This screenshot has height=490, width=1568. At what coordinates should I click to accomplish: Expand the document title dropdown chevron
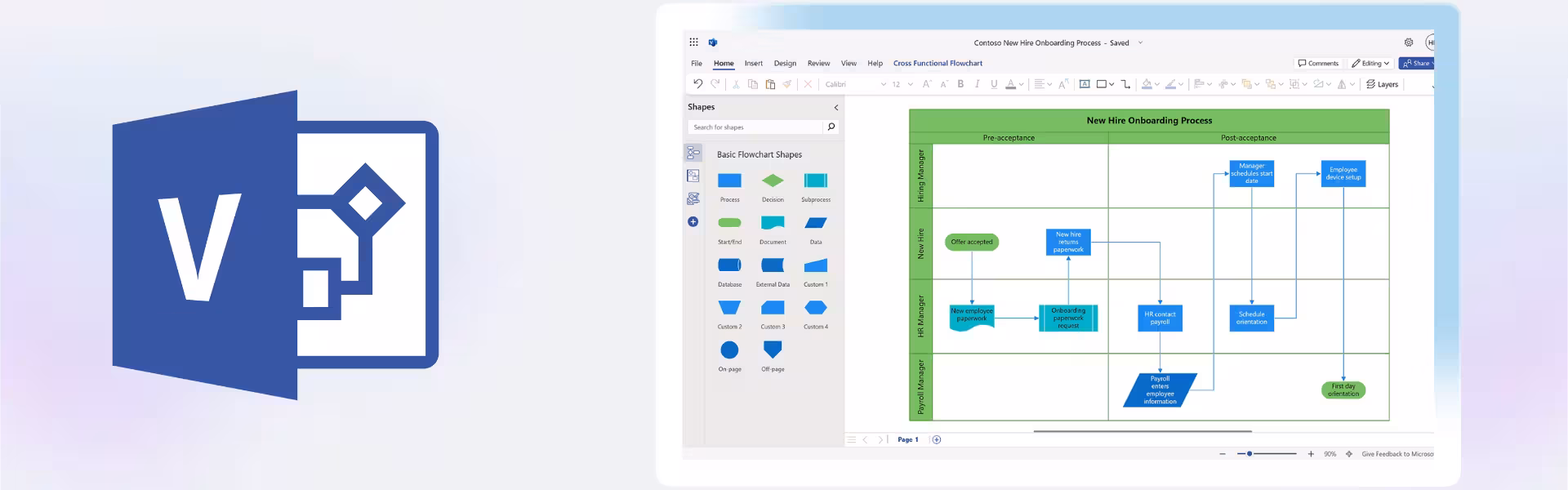pyautogui.click(x=1140, y=42)
